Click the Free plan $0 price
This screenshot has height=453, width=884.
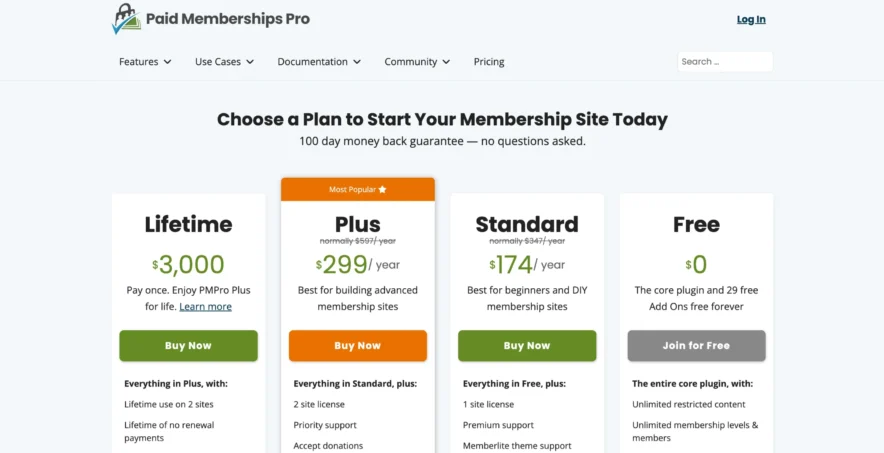[696, 265]
